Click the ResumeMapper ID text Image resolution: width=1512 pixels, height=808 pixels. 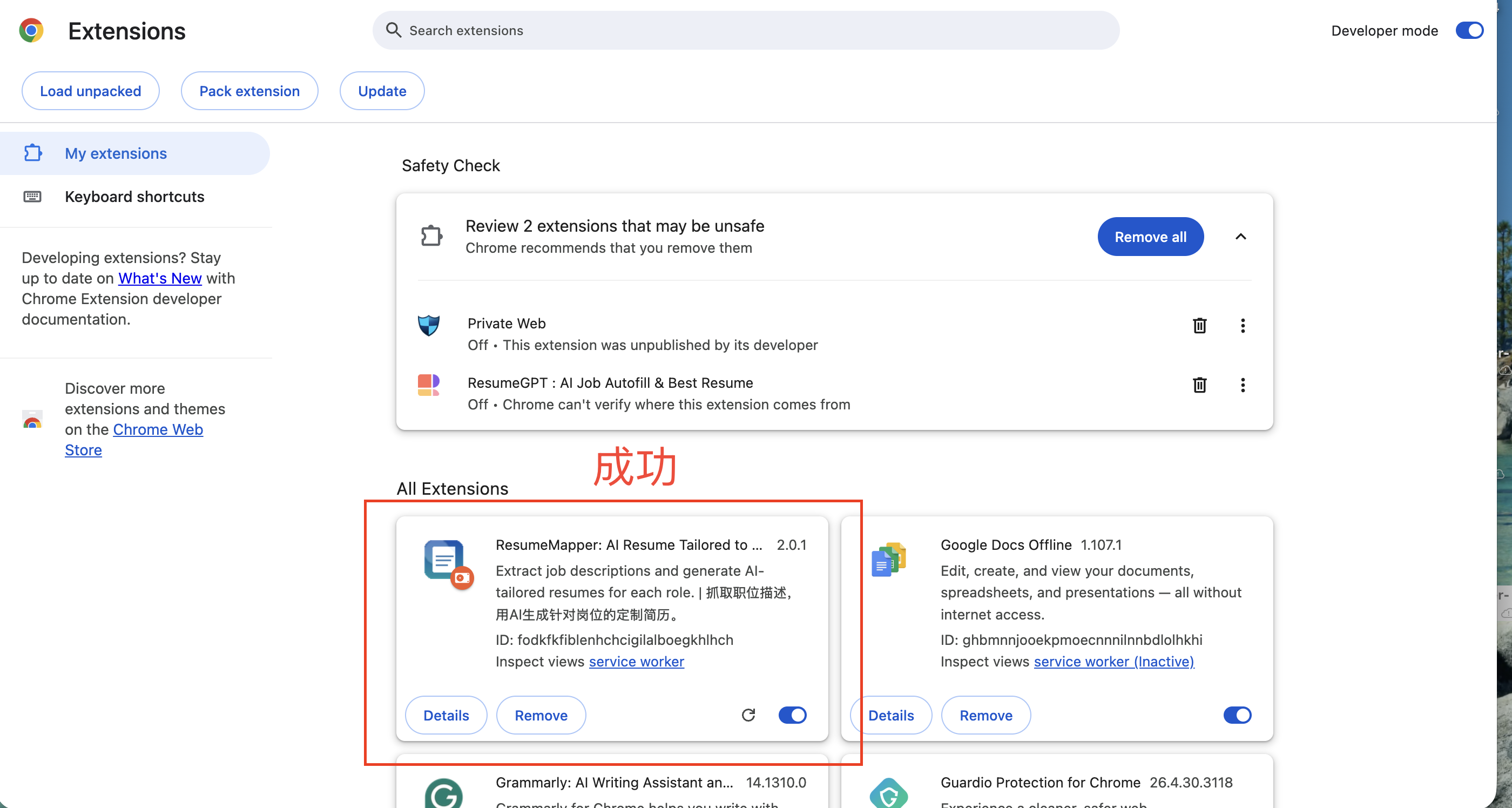614,639
